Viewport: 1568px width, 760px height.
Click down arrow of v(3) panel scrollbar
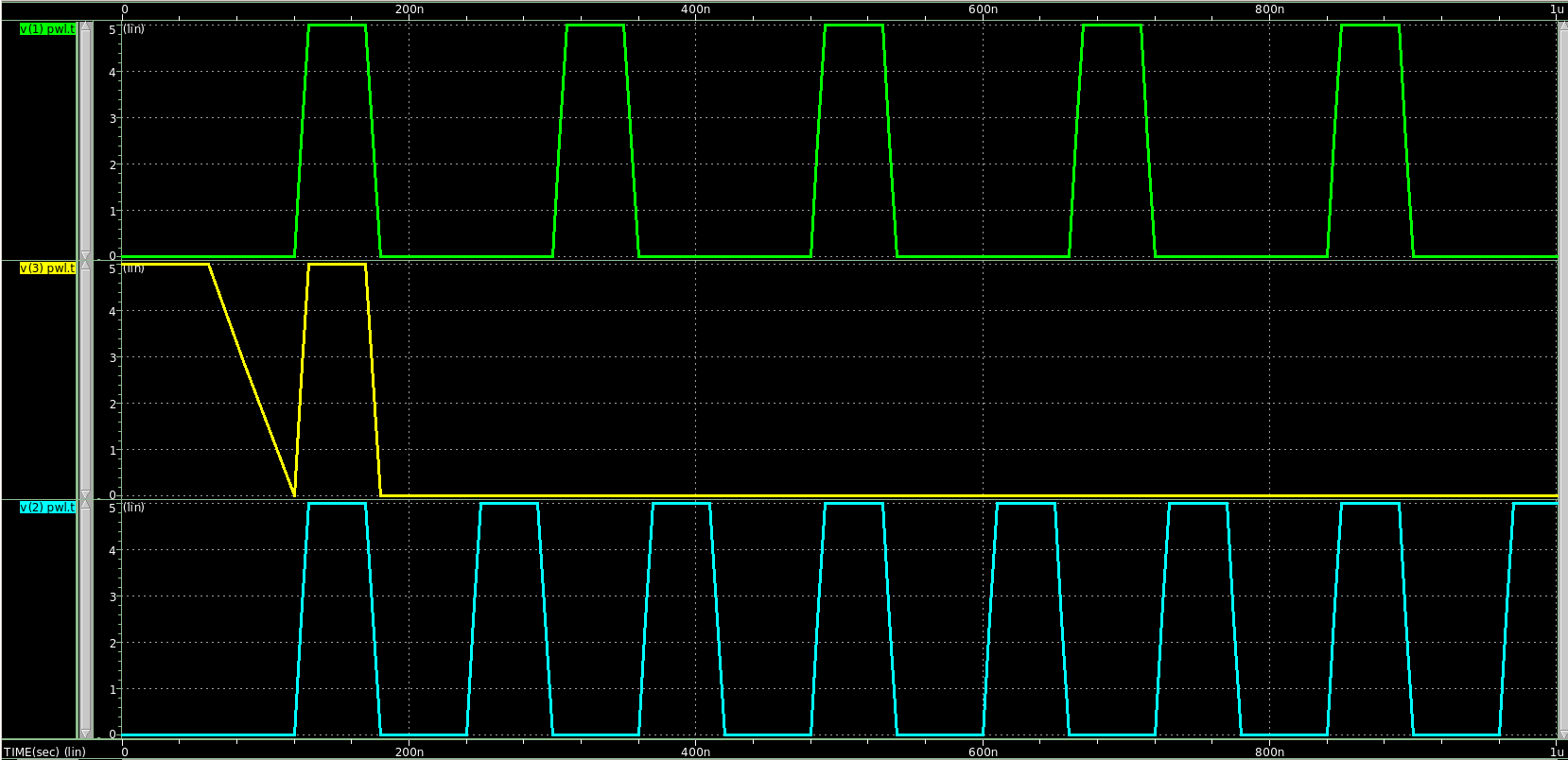86,495
